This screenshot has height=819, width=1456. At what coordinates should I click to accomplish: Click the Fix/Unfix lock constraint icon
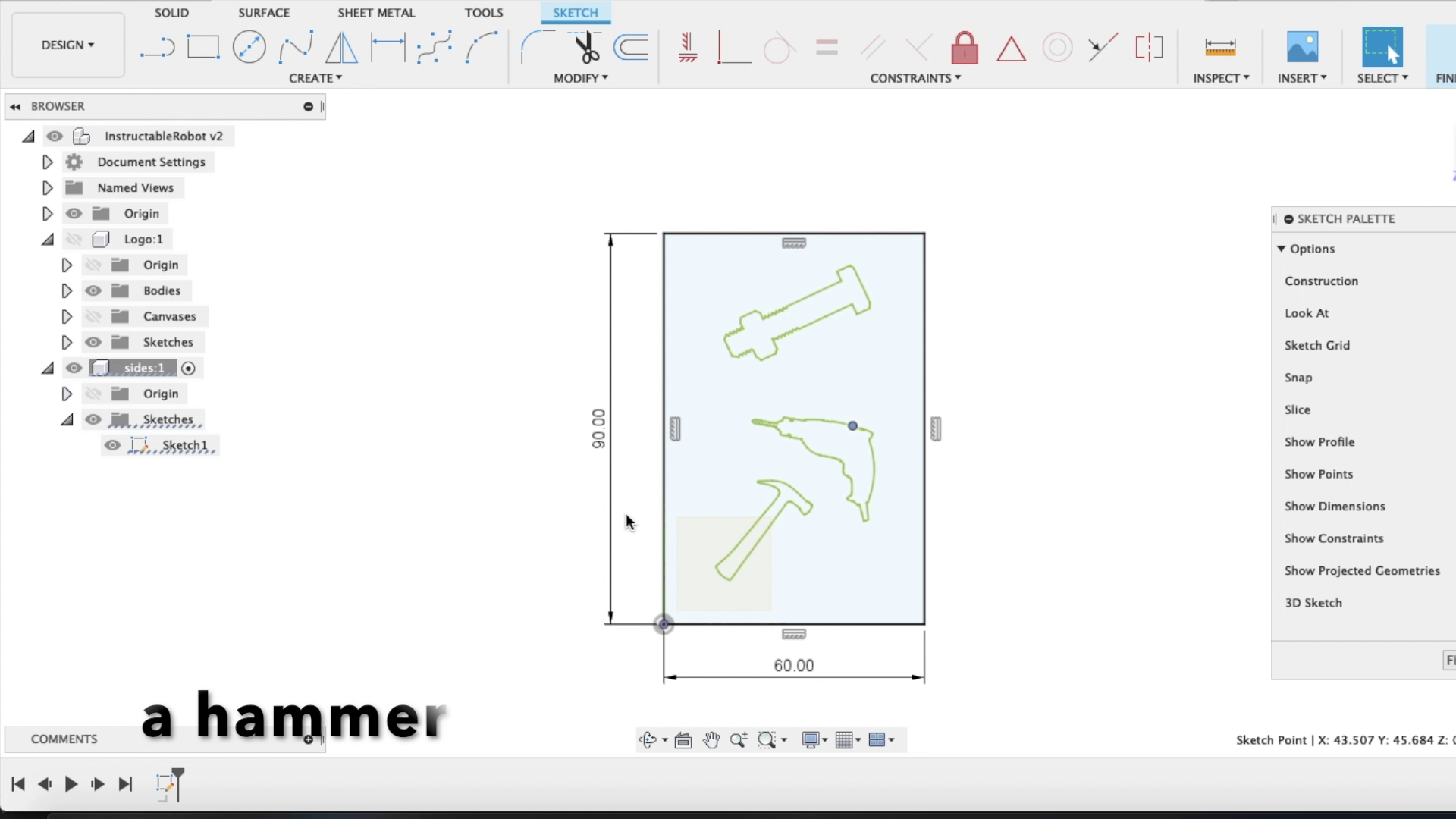click(x=964, y=48)
